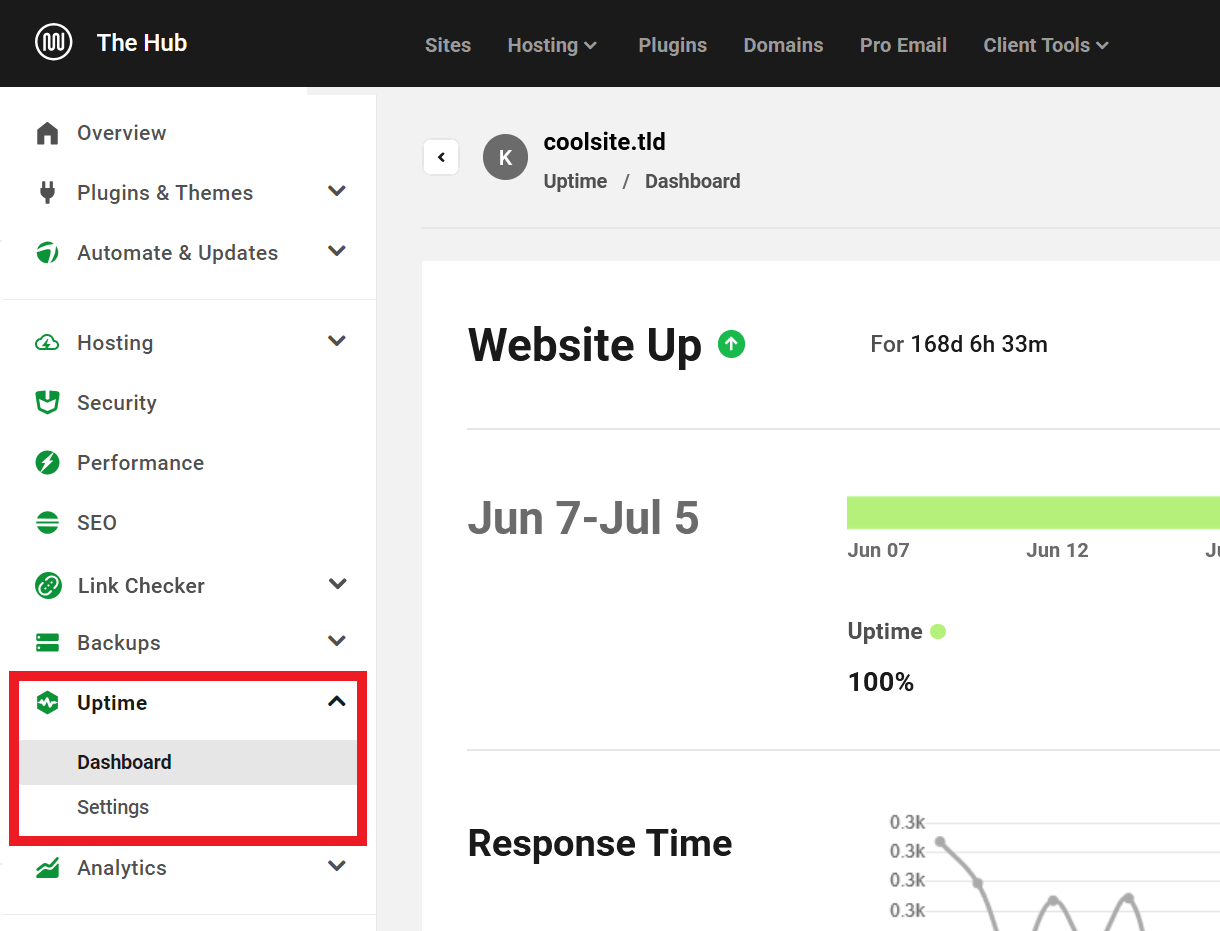Click the Link Checker chain icon
The height and width of the screenshot is (931, 1220).
48,586
